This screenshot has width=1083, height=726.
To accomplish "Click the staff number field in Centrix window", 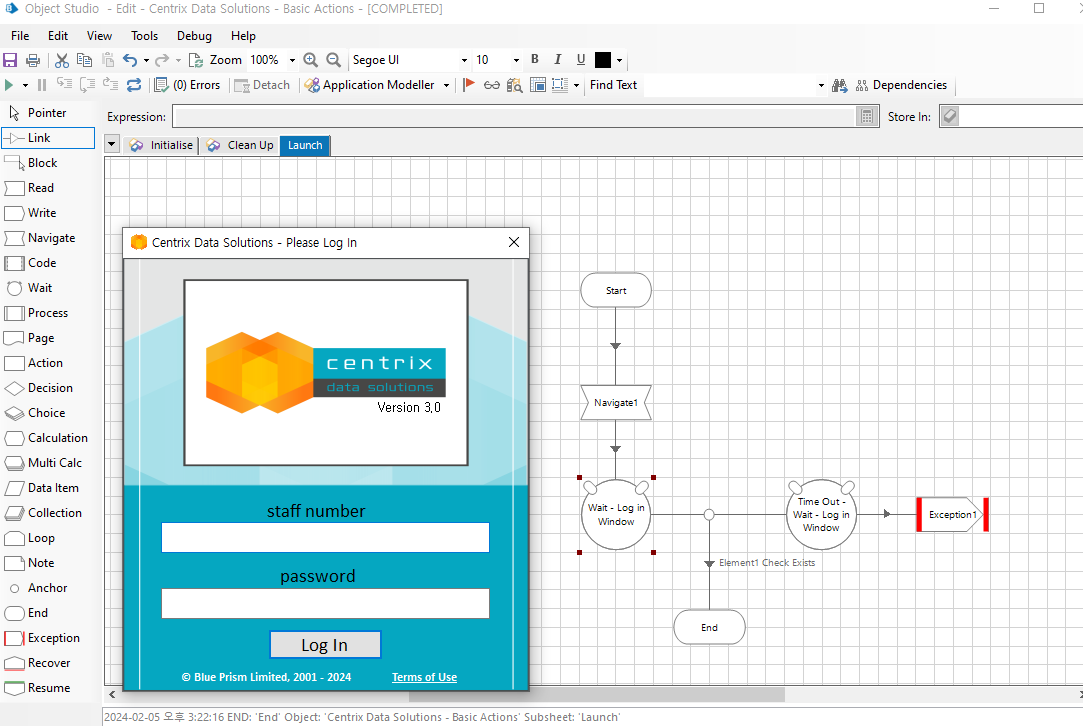I will tap(325, 537).
